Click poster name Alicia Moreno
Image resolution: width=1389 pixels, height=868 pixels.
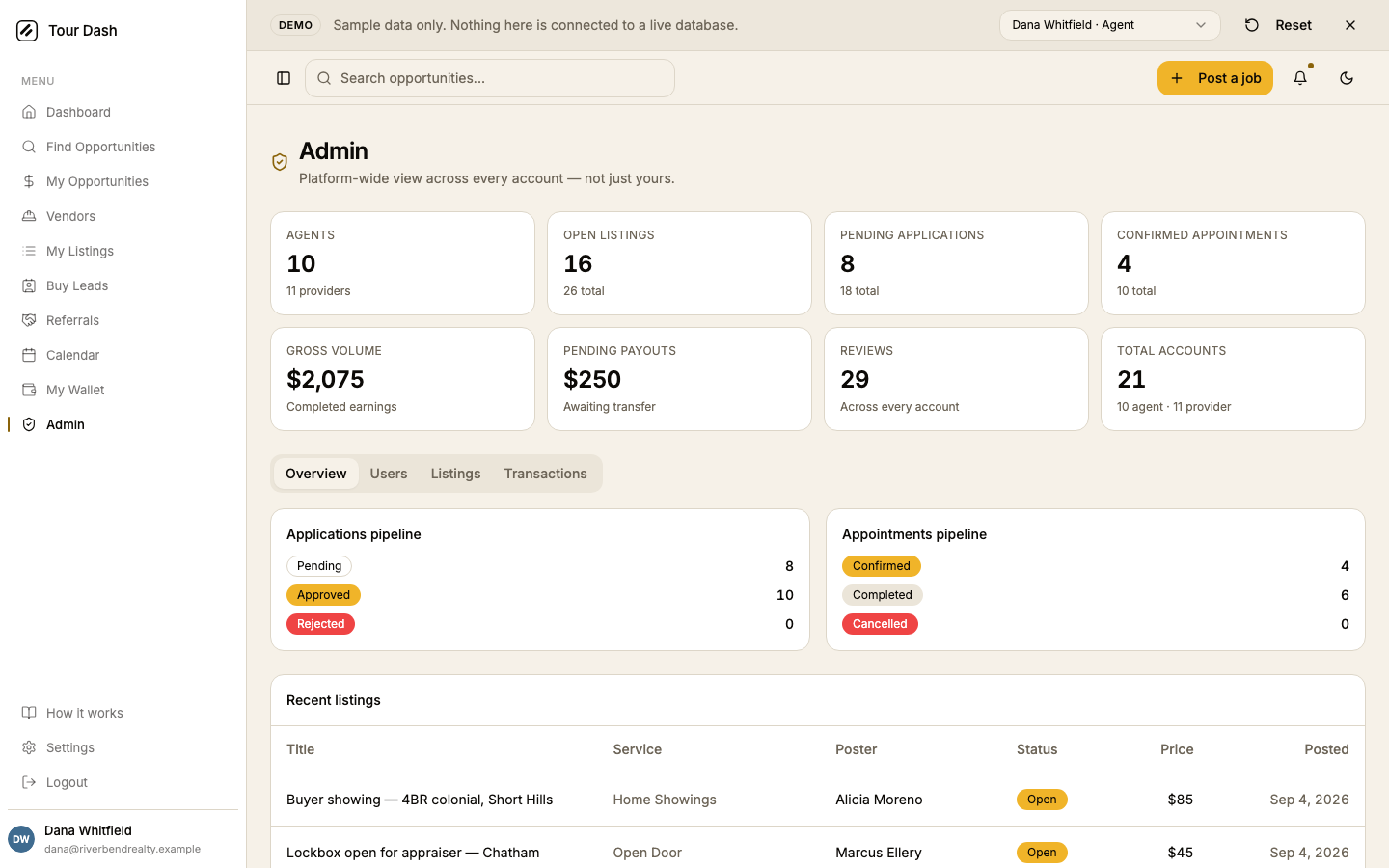point(879,800)
